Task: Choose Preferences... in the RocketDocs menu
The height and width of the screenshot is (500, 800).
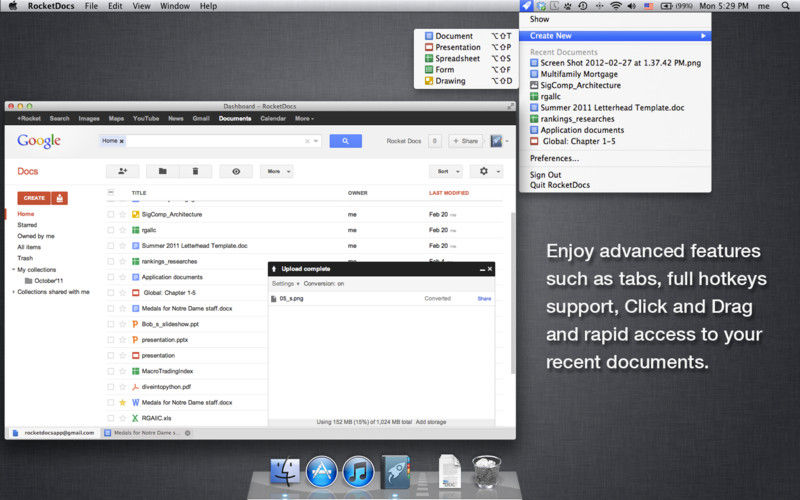Action: 554,158
